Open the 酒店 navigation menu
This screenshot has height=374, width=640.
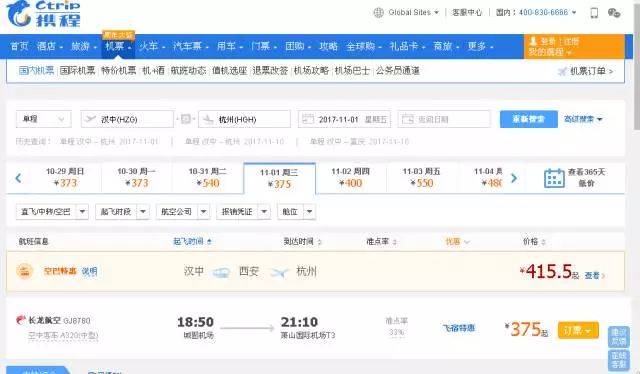coord(49,46)
